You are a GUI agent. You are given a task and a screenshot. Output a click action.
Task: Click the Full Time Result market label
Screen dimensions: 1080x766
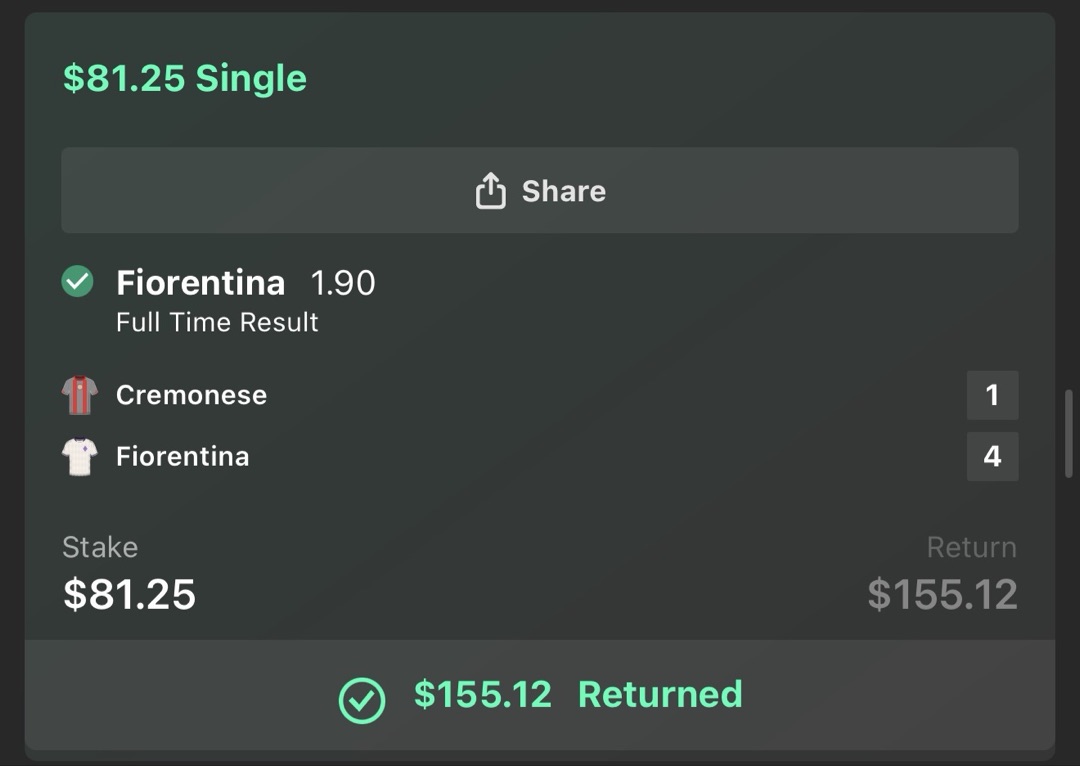[216, 322]
